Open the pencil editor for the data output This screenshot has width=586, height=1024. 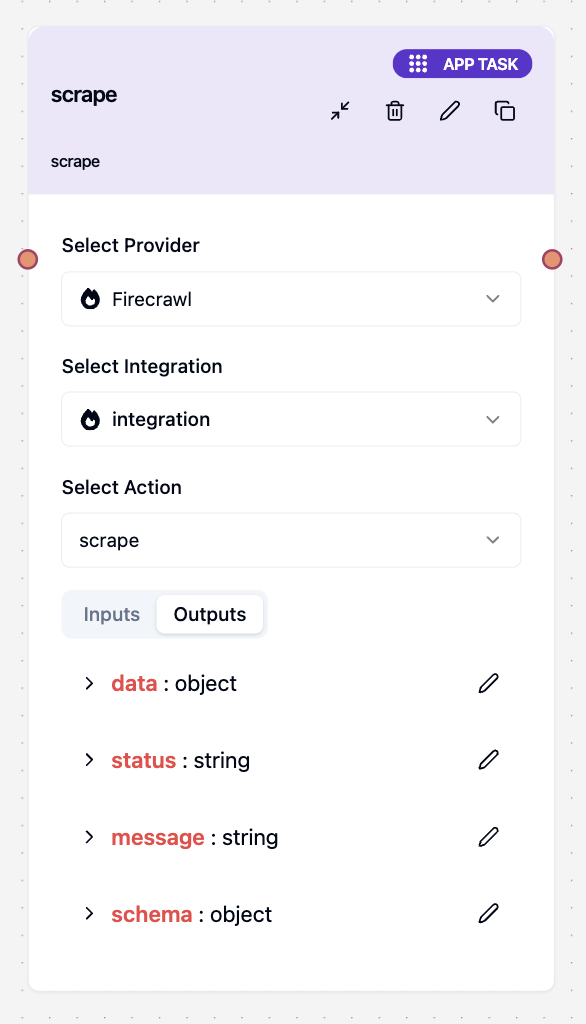pyautogui.click(x=488, y=683)
